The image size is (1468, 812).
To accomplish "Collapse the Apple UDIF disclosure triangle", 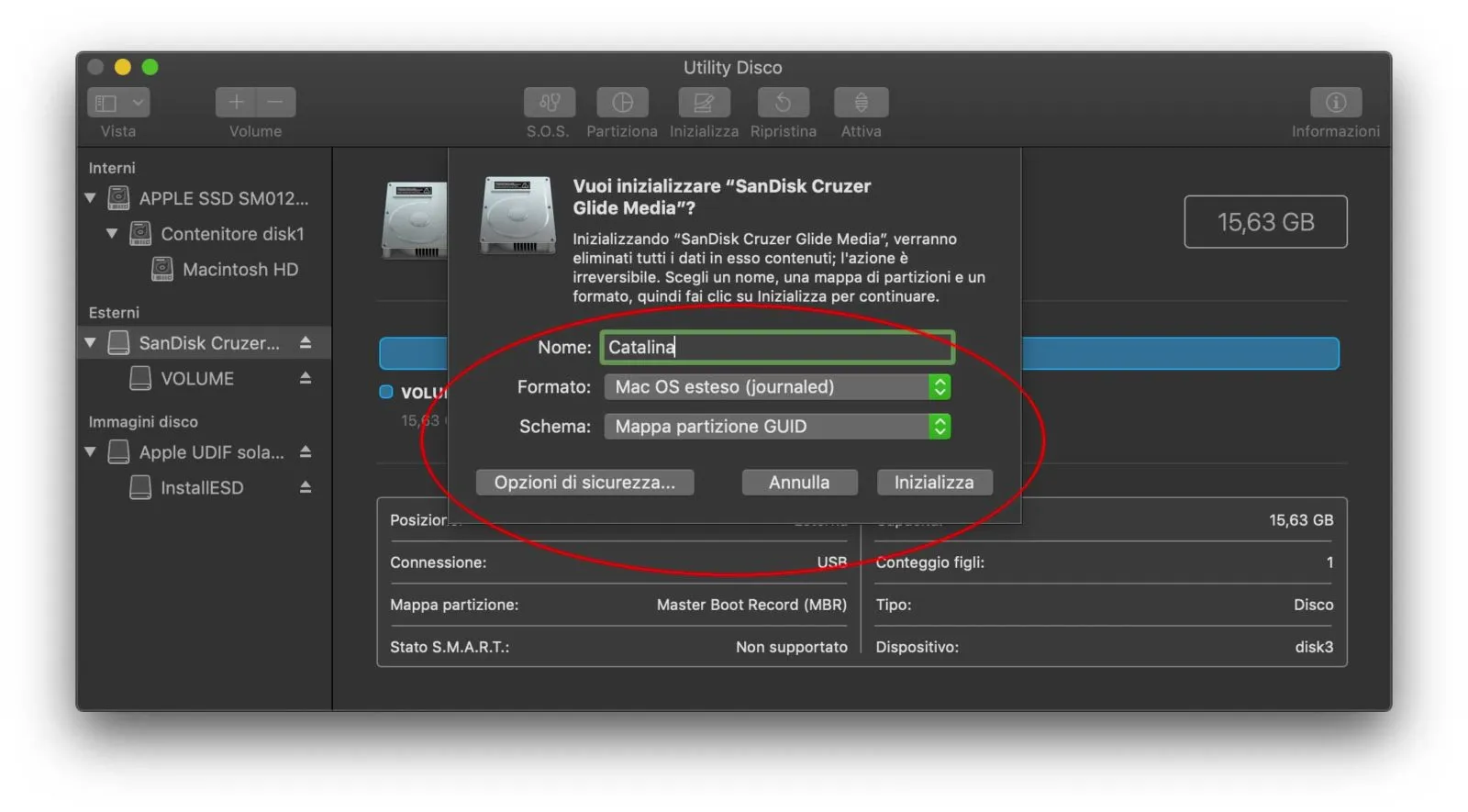I will point(90,451).
